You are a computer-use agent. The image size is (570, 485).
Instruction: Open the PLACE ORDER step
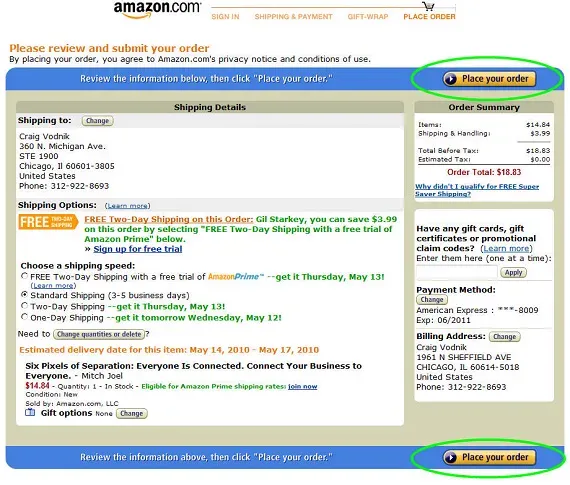[429, 17]
